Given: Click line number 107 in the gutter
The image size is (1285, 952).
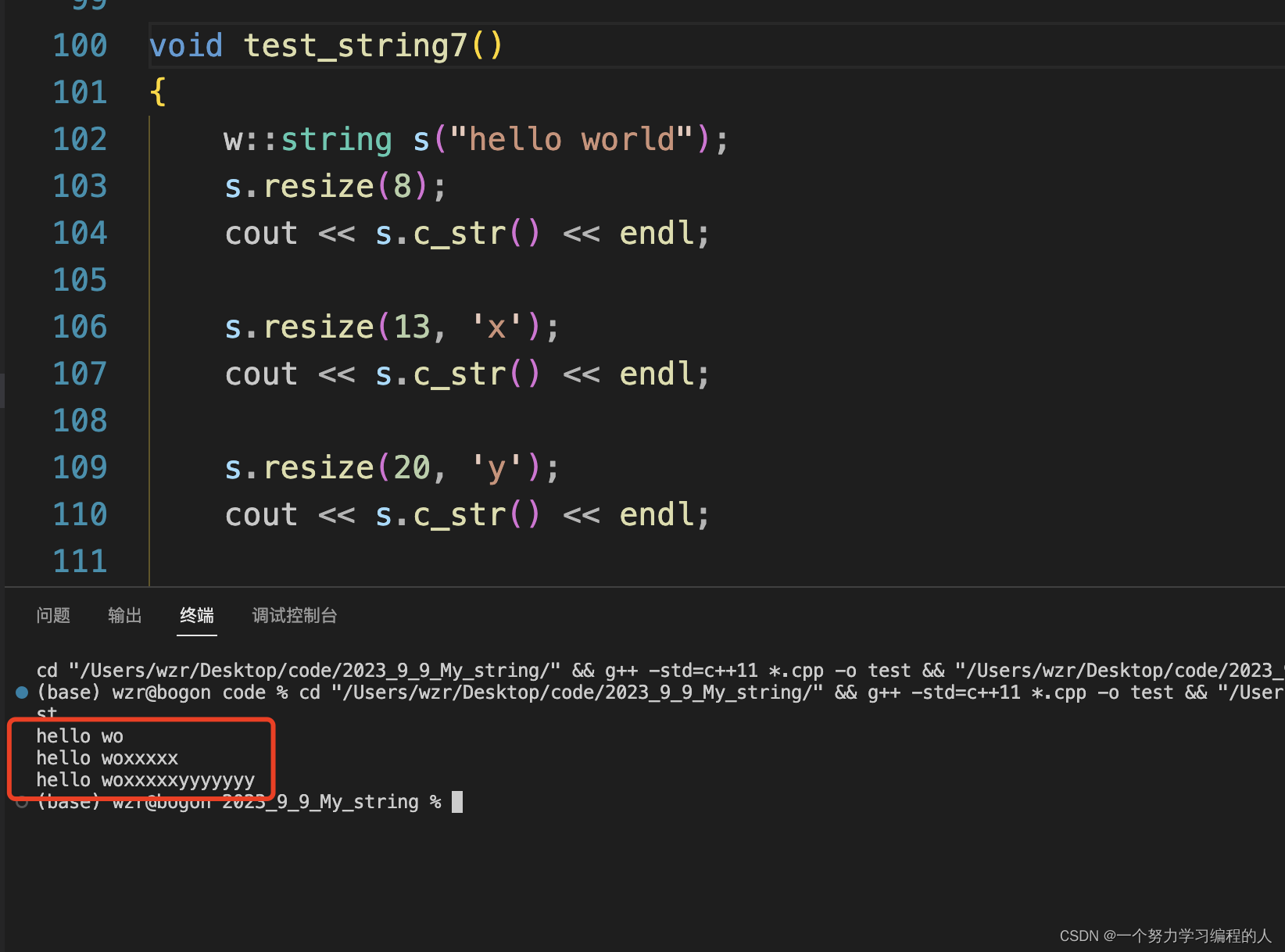Looking at the screenshot, I should coord(80,374).
